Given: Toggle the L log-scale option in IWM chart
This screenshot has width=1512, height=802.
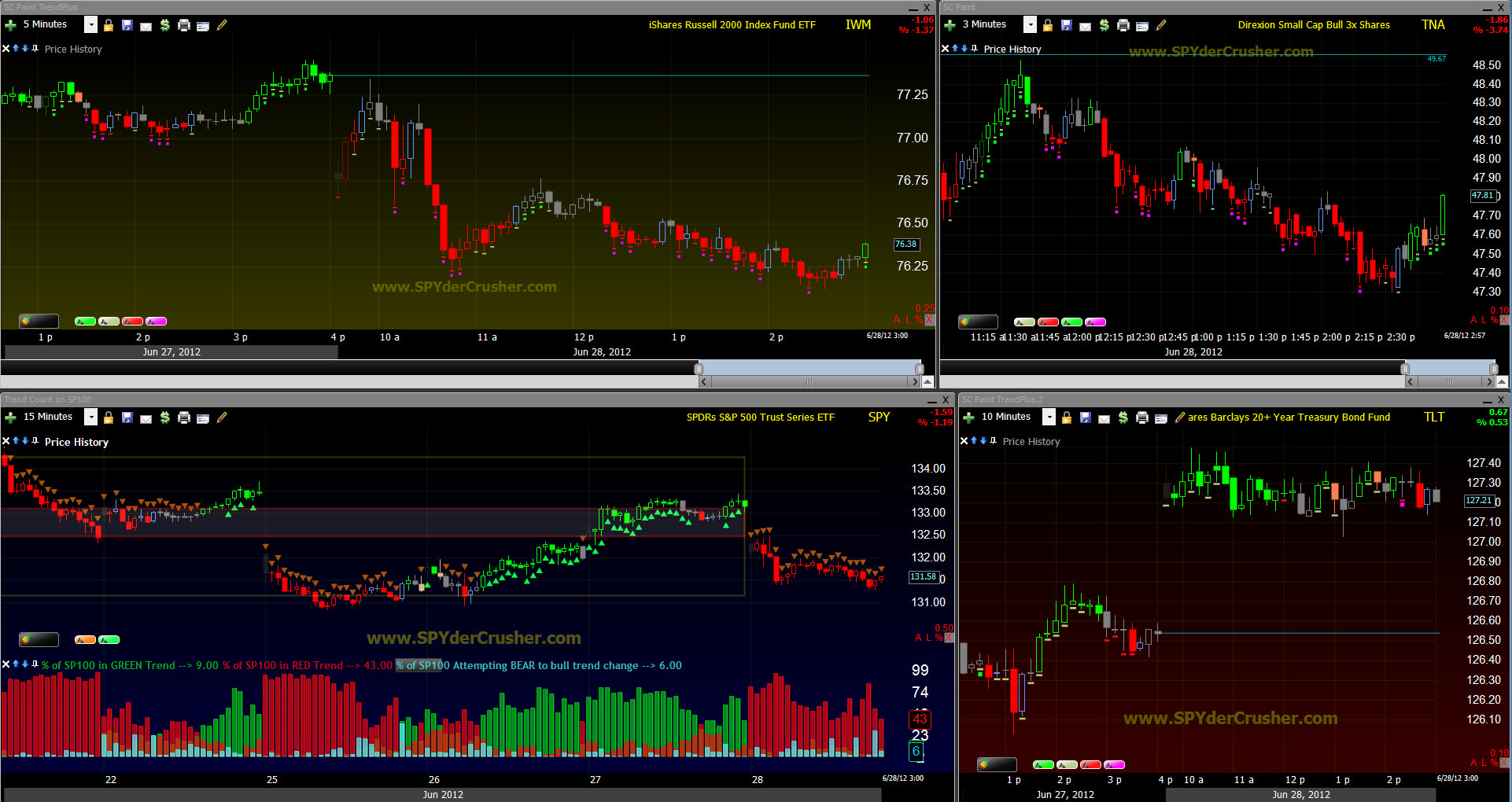Looking at the screenshot, I should pyautogui.click(x=909, y=319).
